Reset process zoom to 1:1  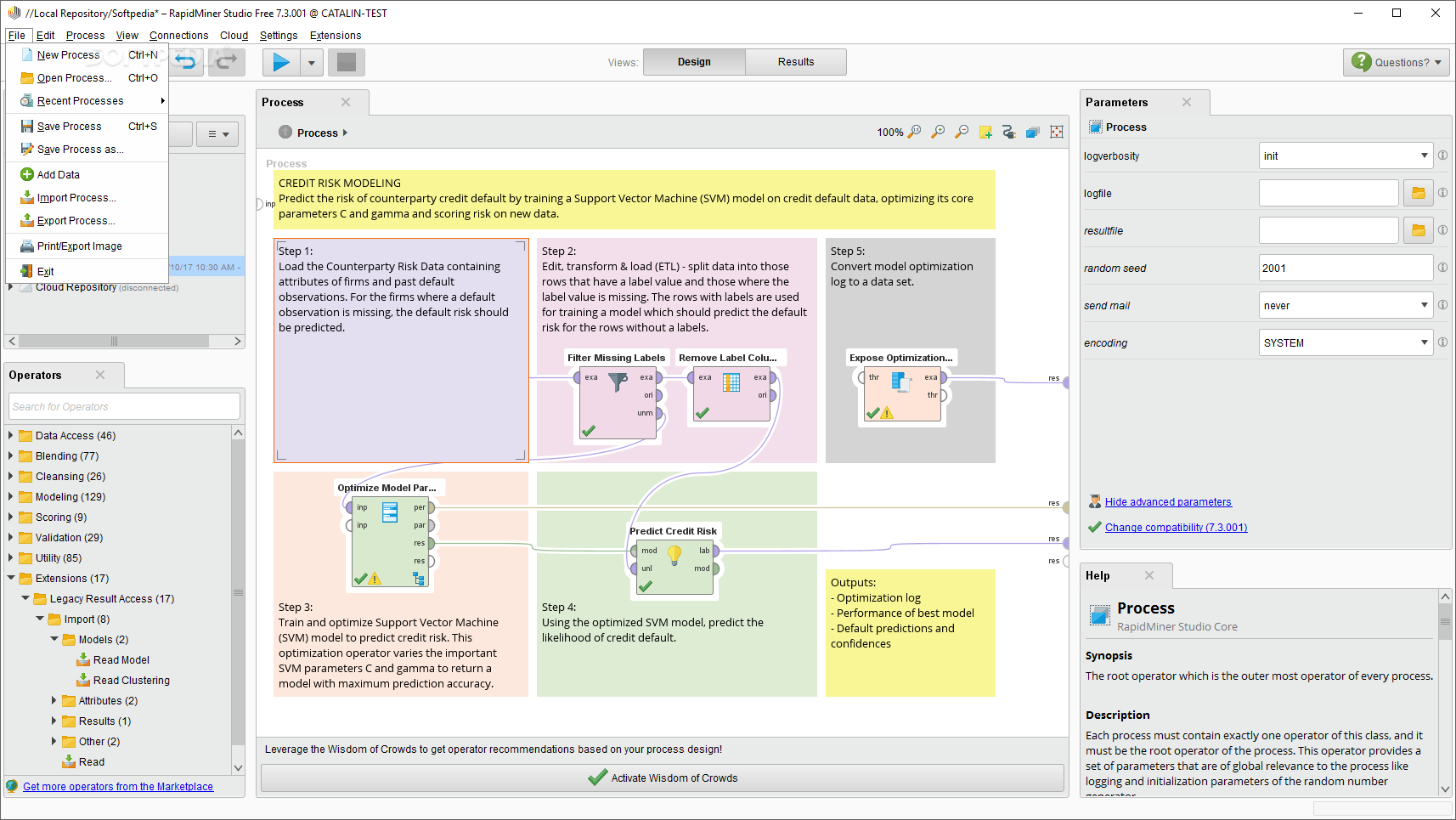[914, 133]
